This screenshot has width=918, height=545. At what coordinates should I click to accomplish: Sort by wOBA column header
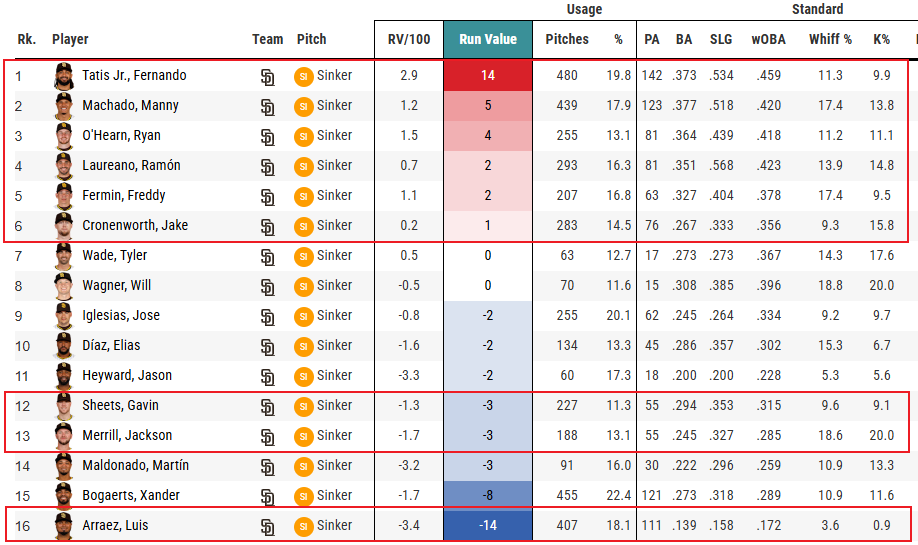pos(768,40)
